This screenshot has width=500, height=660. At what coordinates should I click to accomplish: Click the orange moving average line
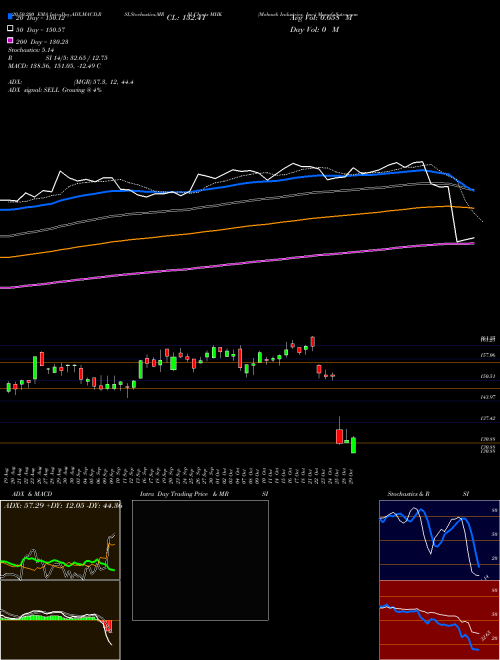(x=236, y=229)
